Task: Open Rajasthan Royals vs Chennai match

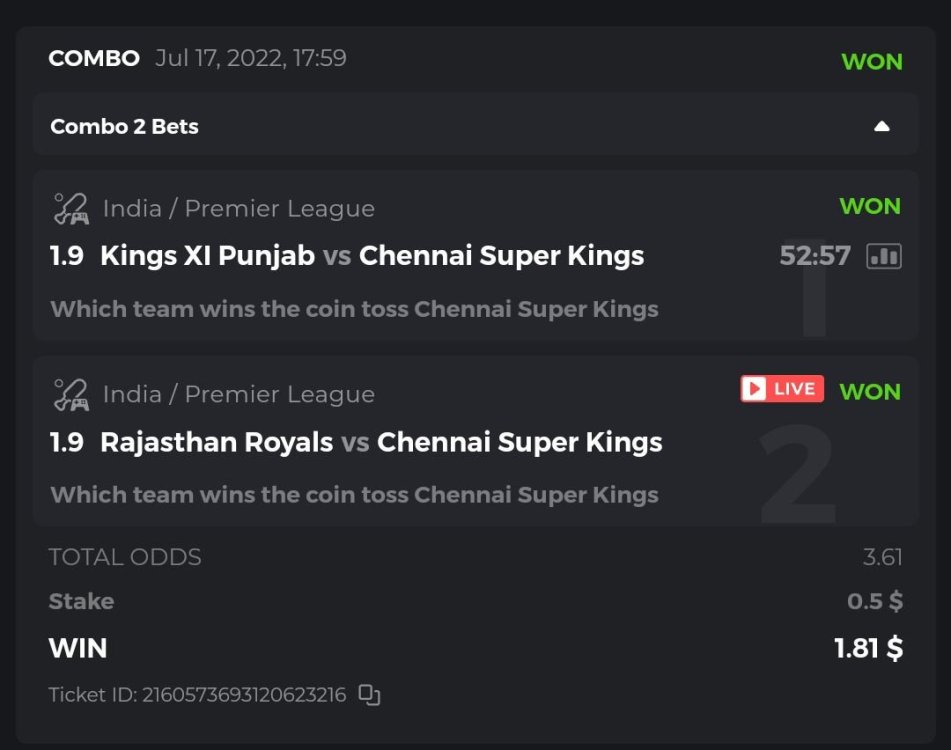Action: (381, 442)
